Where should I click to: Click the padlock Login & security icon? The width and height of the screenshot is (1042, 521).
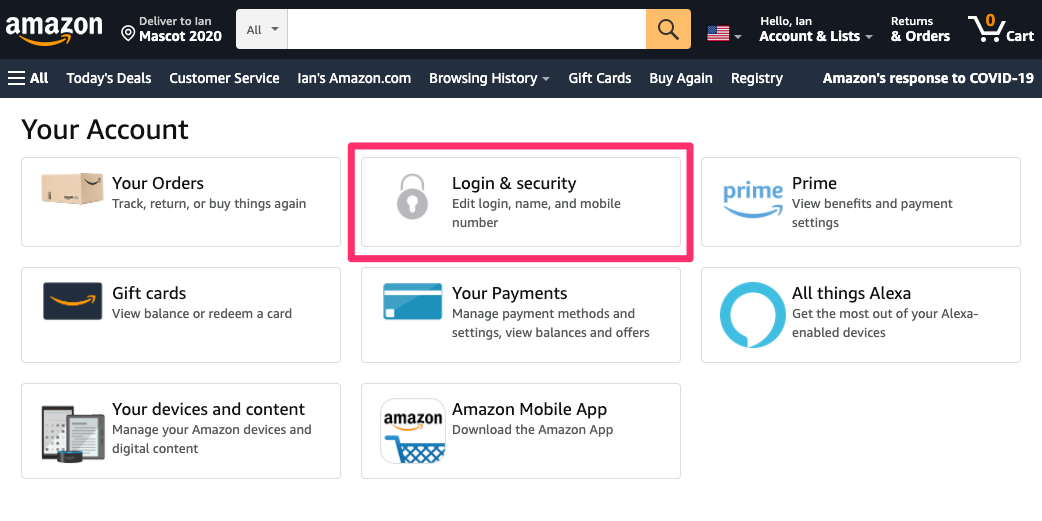[x=412, y=197]
